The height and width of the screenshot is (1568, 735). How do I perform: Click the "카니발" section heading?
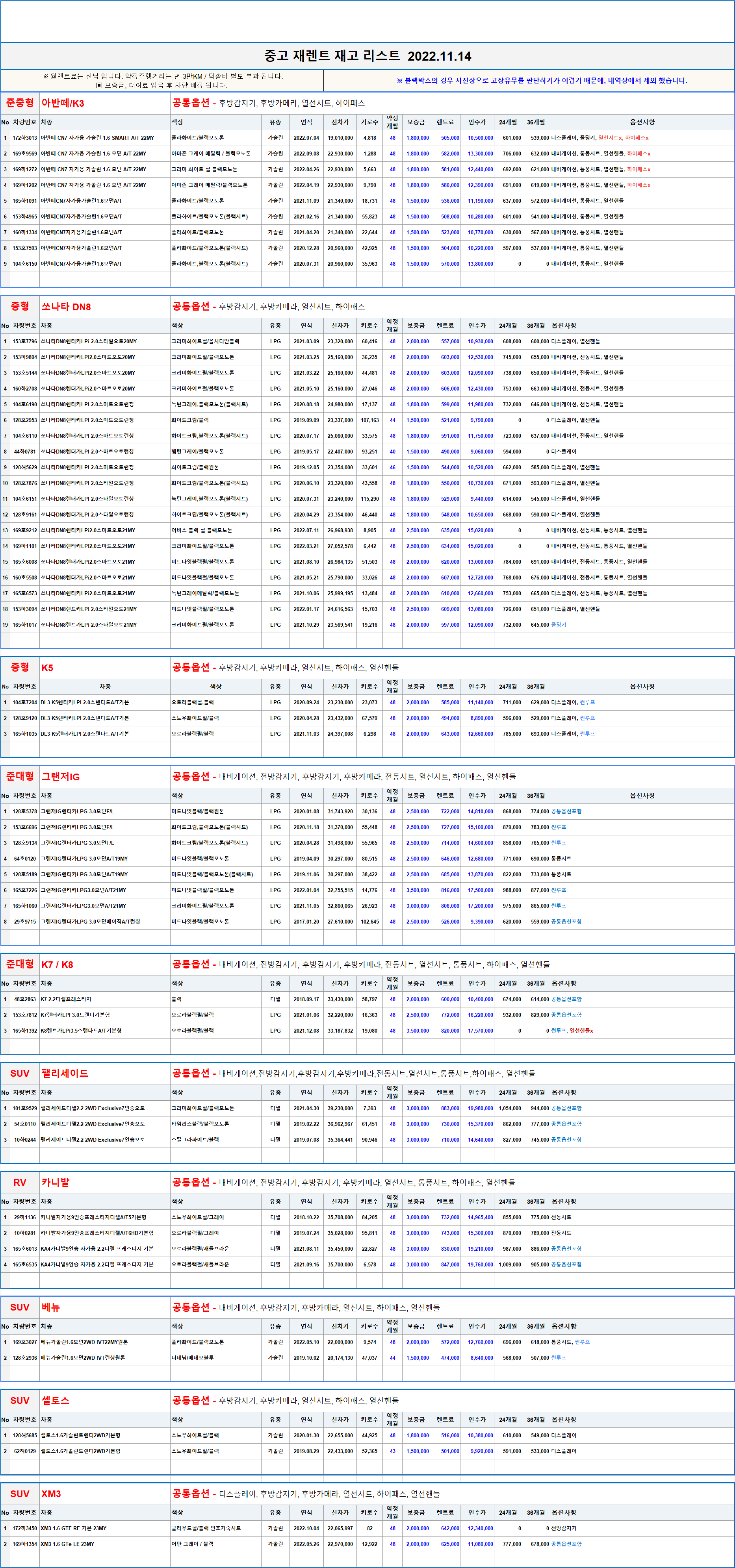tap(56, 1183)
